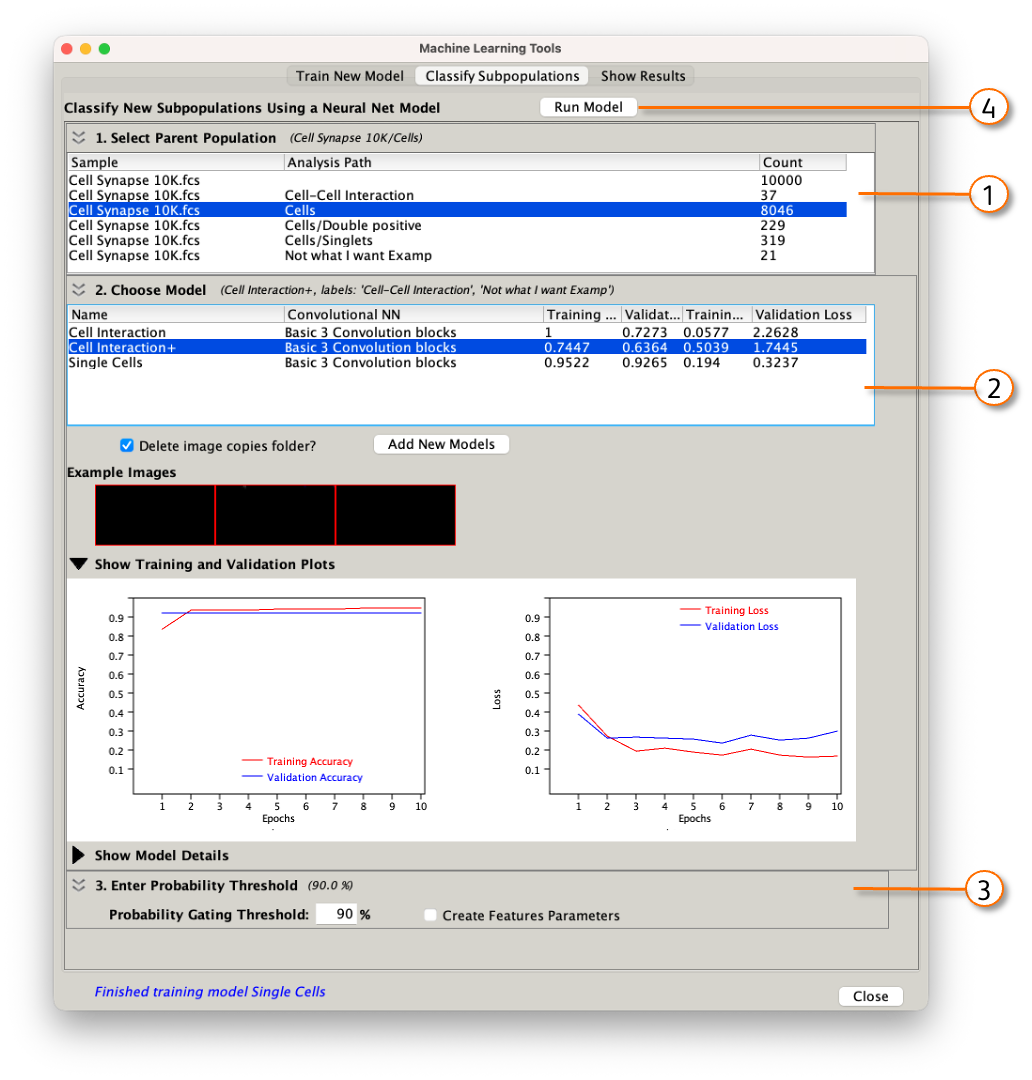Expand Show Model Details triangle
Viewport: 1032px width, 1080px height.
pos(78,855)
